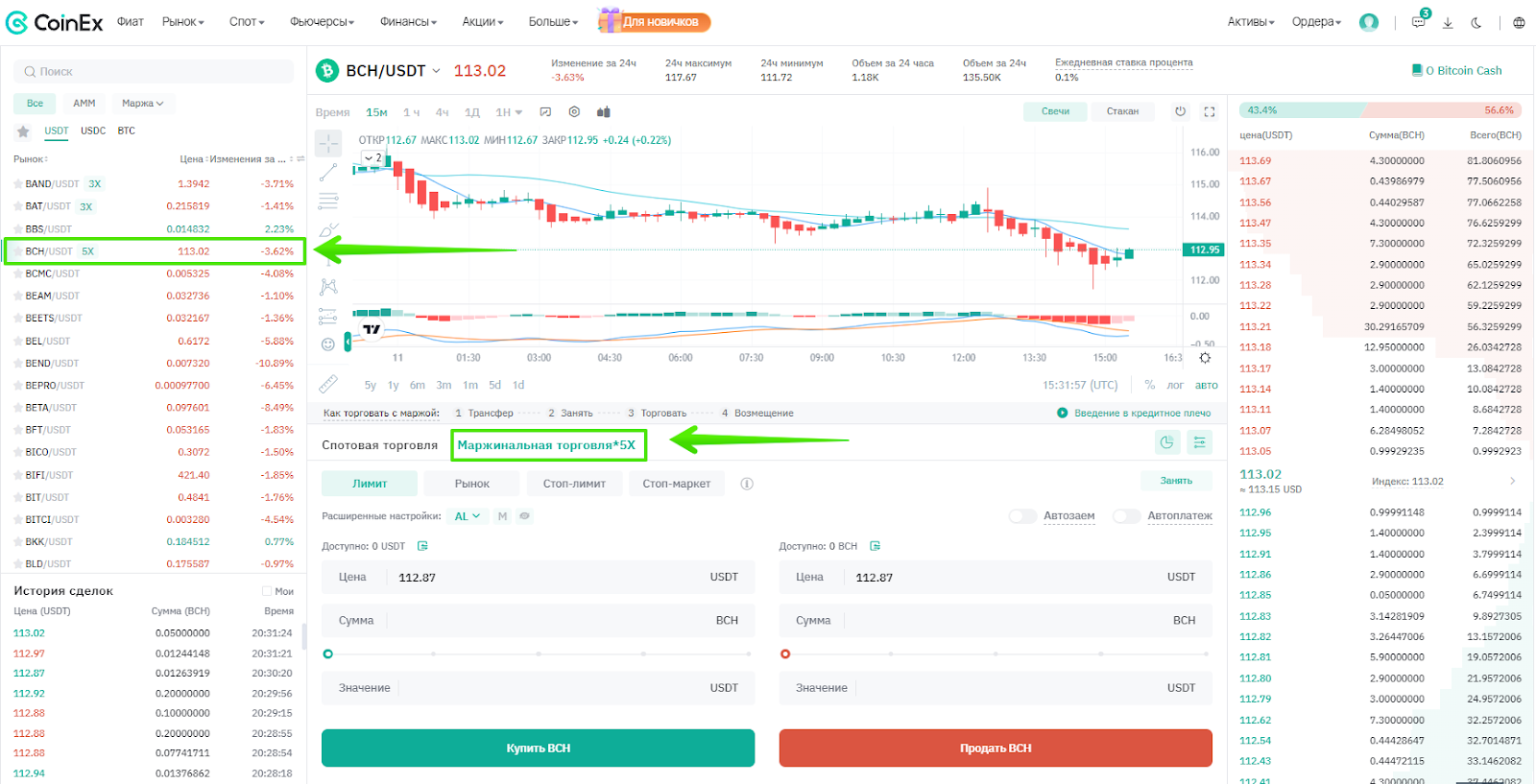
Task: Click the chart reset power icon
Action: (x=1180, y=111)
